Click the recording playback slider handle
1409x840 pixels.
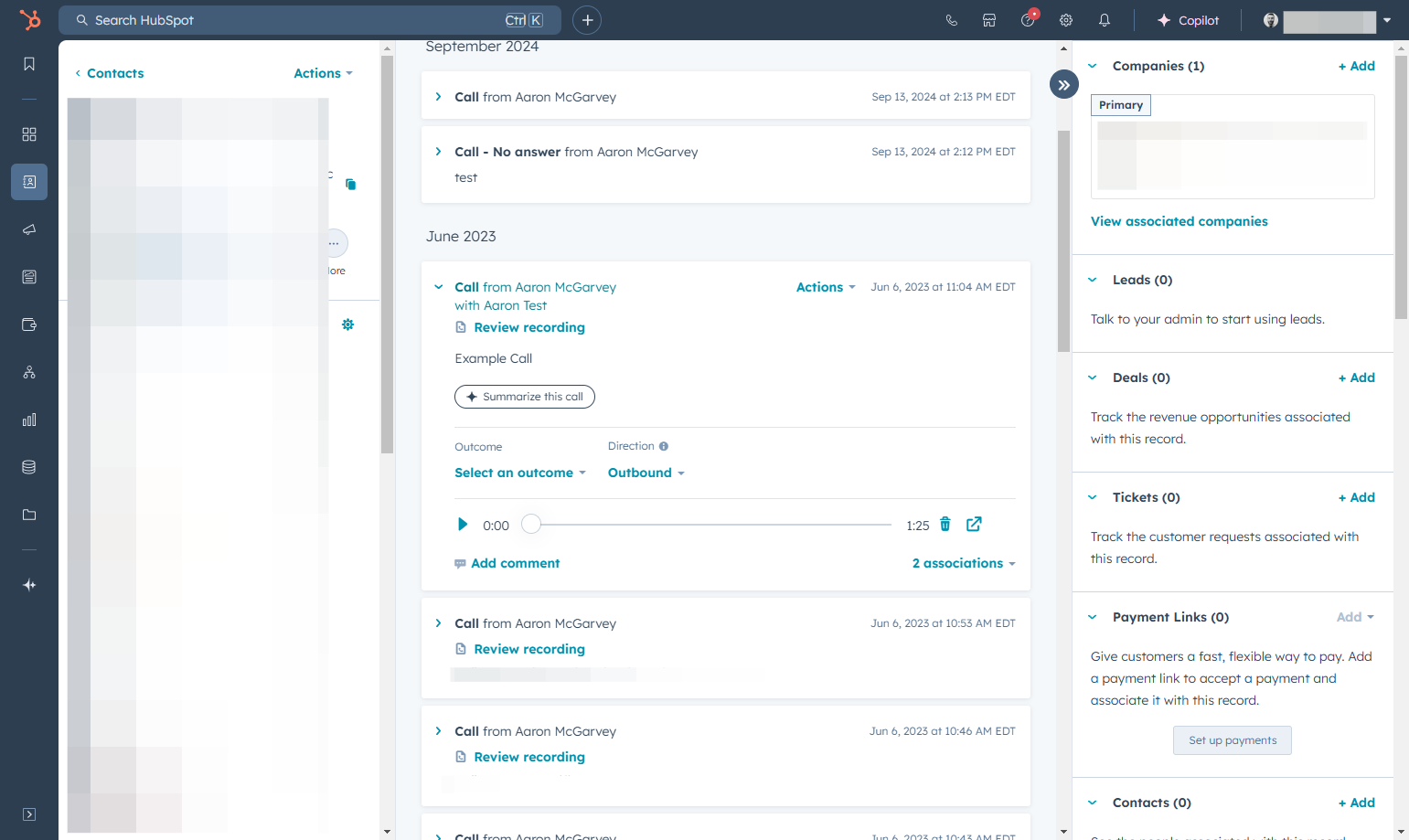click(x=531, y=525)
